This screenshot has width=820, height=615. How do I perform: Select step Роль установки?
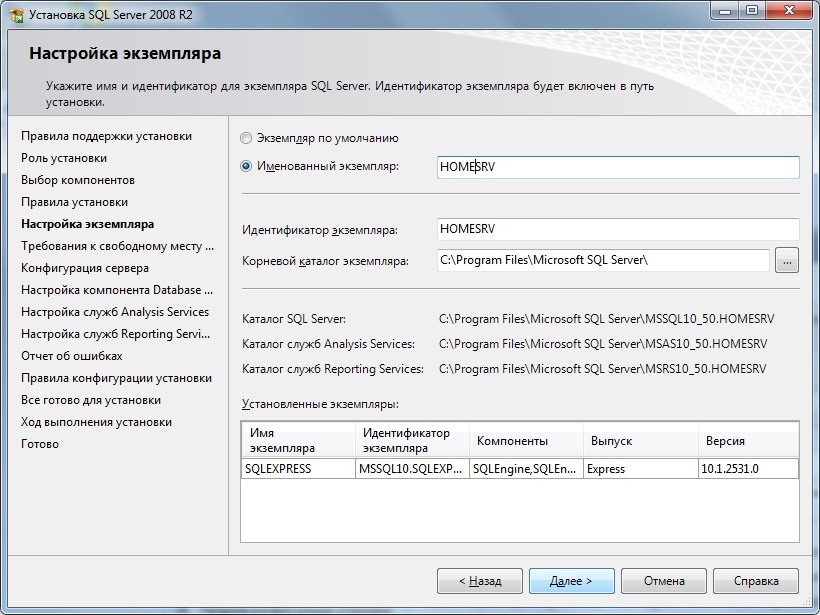(x=64, y=158)
